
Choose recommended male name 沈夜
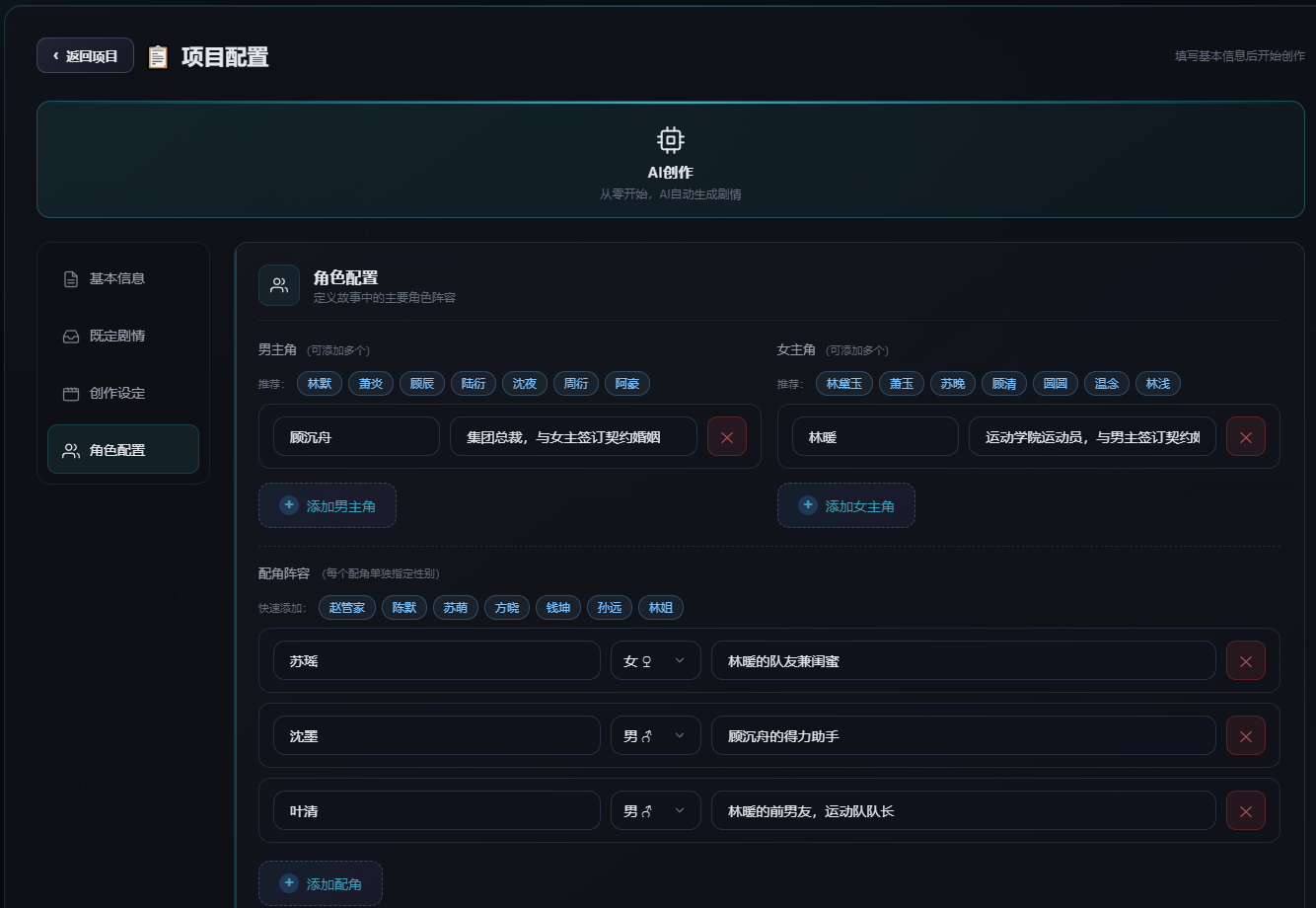pyautogui.click(x=525, y=383)
